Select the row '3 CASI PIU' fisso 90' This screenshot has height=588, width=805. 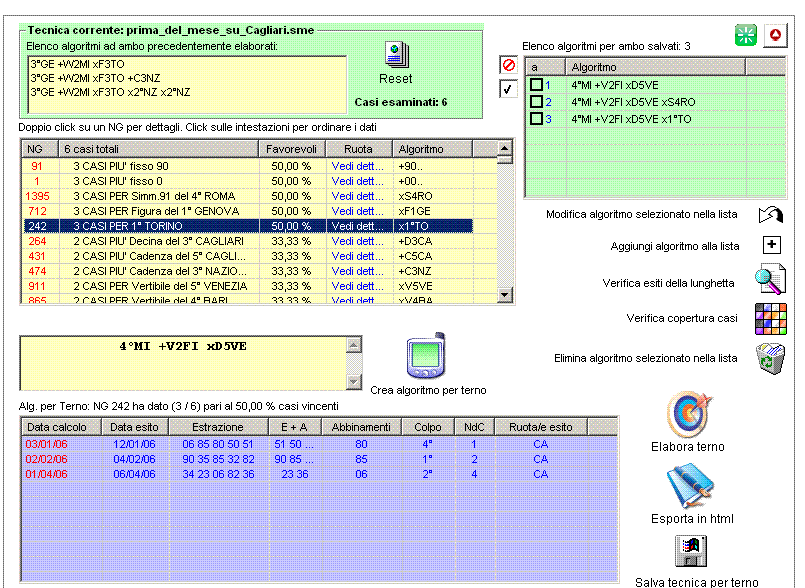coord(247,166)
